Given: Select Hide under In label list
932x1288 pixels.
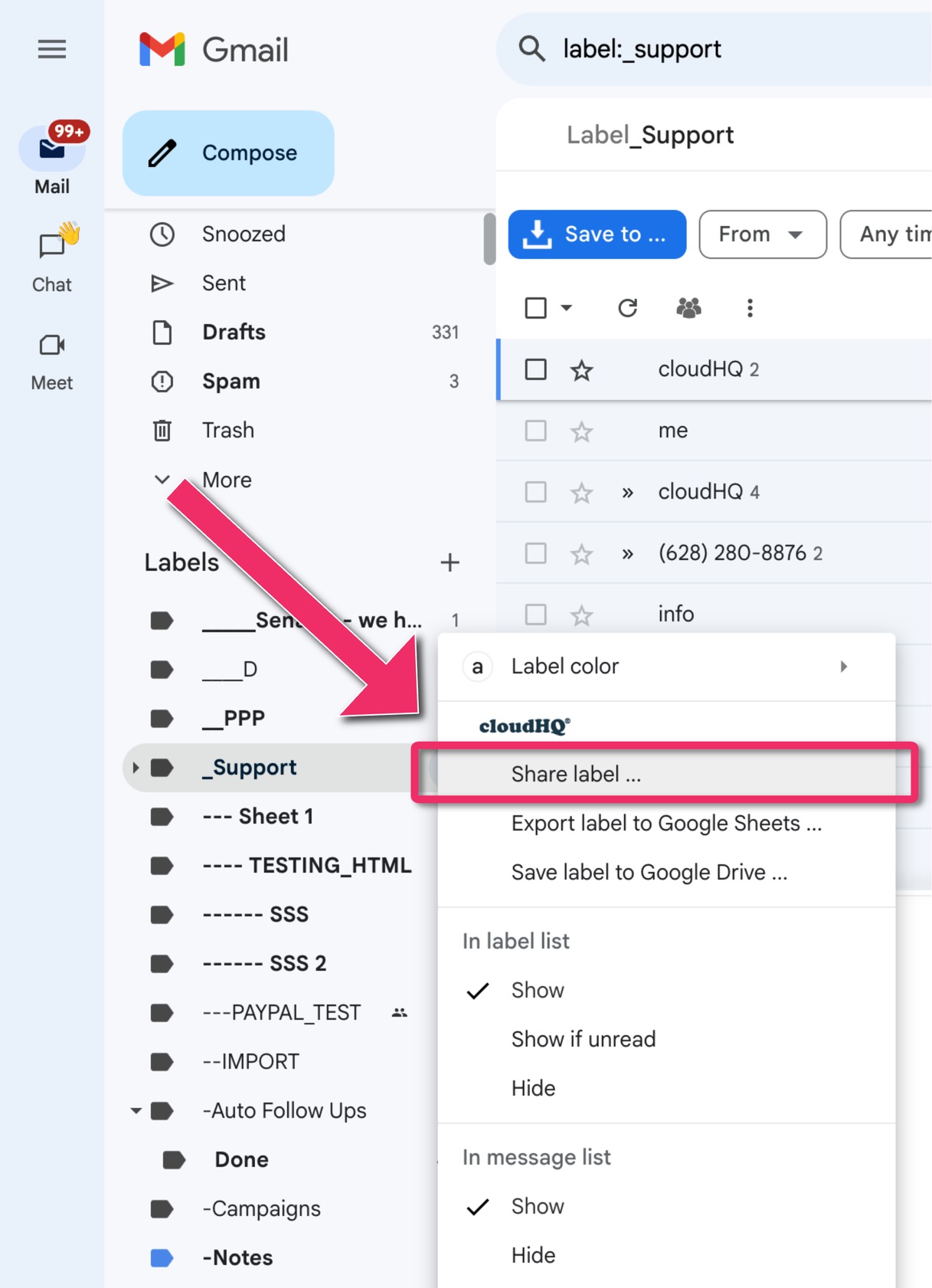Looking at the screenshot, I should [666, 1089].
